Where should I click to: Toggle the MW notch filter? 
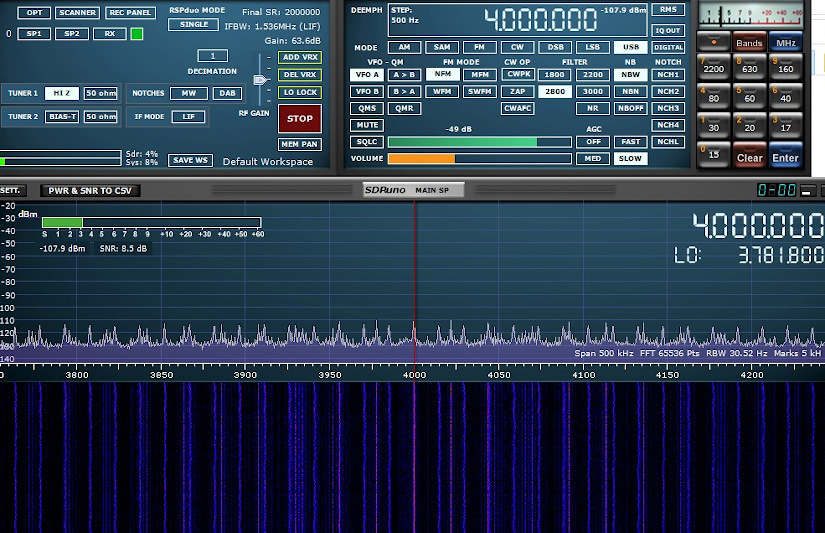pyautogui.click(x=189, y=93)
